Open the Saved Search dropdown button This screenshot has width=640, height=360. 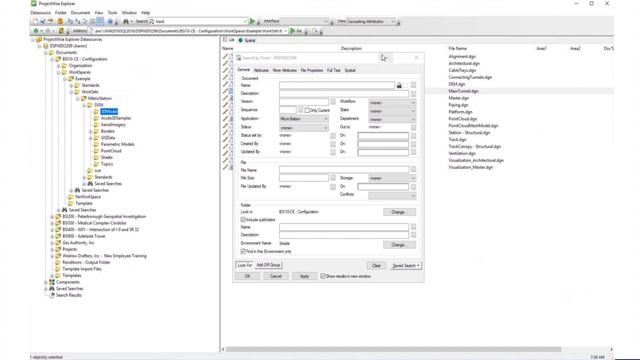(x=406, y=266)
